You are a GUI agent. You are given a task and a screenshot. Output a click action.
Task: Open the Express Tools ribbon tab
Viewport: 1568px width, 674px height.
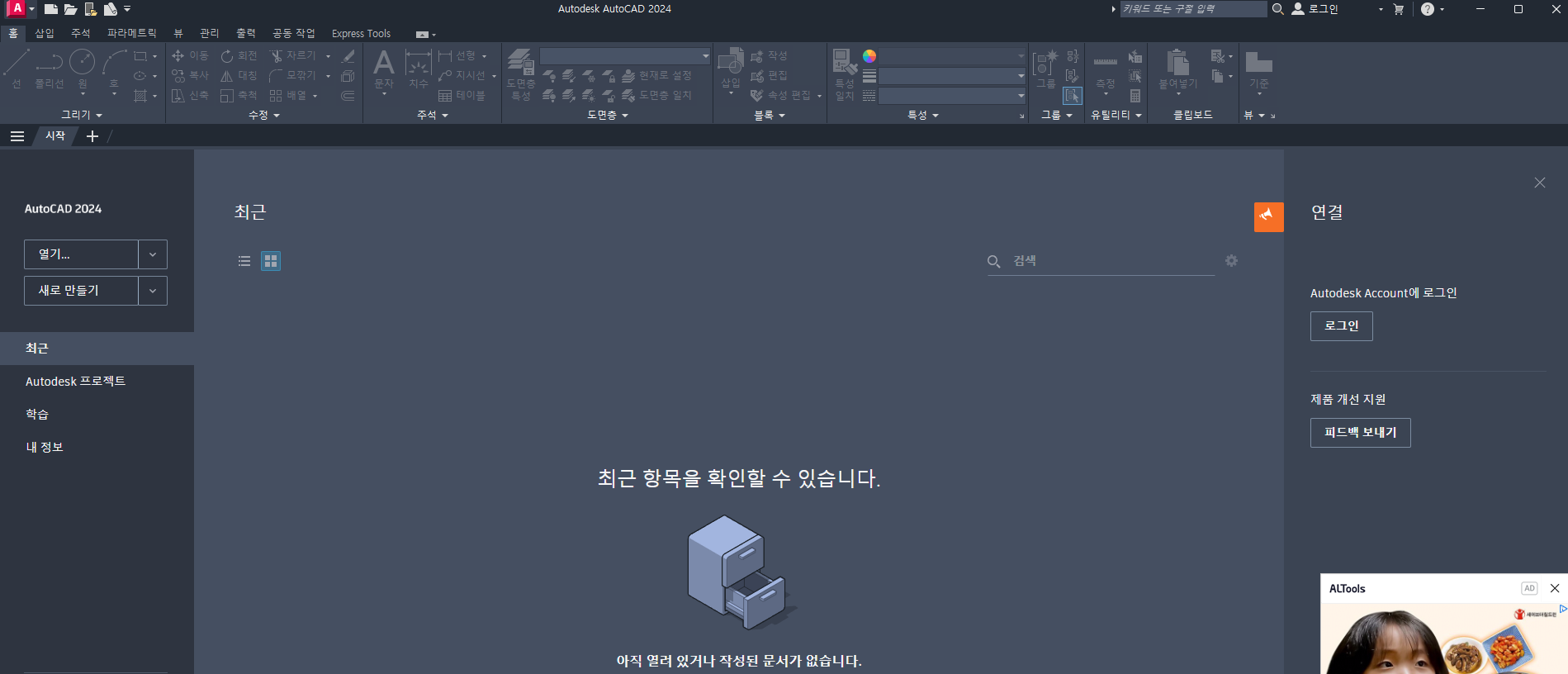[361, 33]
